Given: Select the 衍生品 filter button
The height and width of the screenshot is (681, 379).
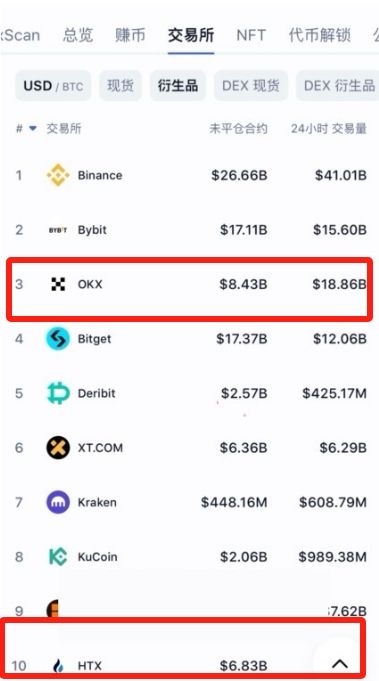Looking at the screenshot, I should 178,86.
